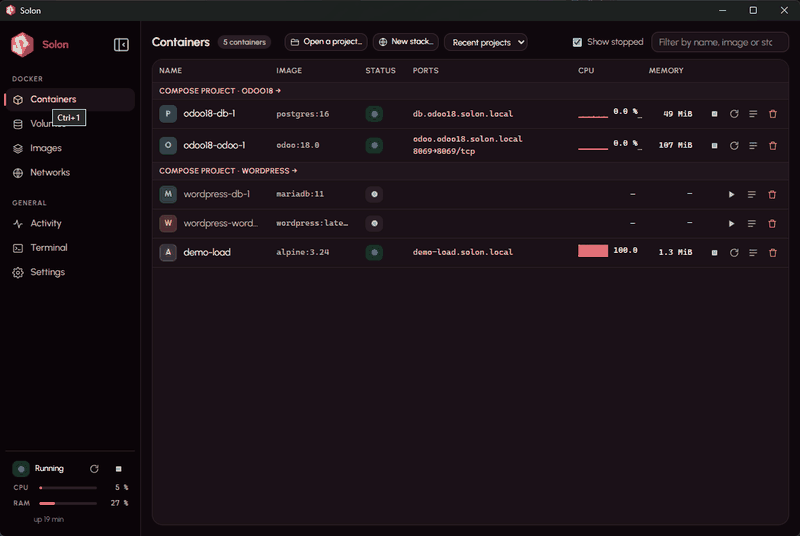800x536 pixels.
Task: Click the odoo18-db-1 status indicator
Action: tap(374, 114)
